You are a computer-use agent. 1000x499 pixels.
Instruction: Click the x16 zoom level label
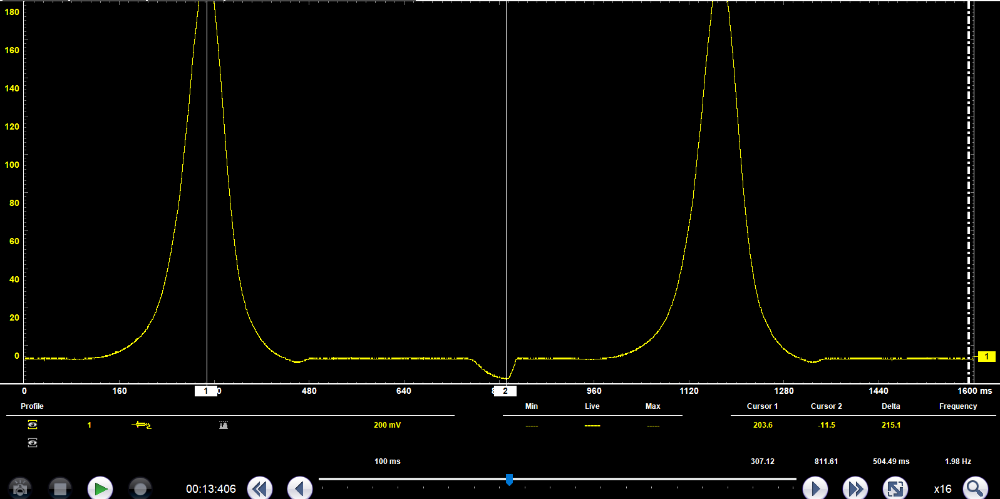[x=943, y=489]
